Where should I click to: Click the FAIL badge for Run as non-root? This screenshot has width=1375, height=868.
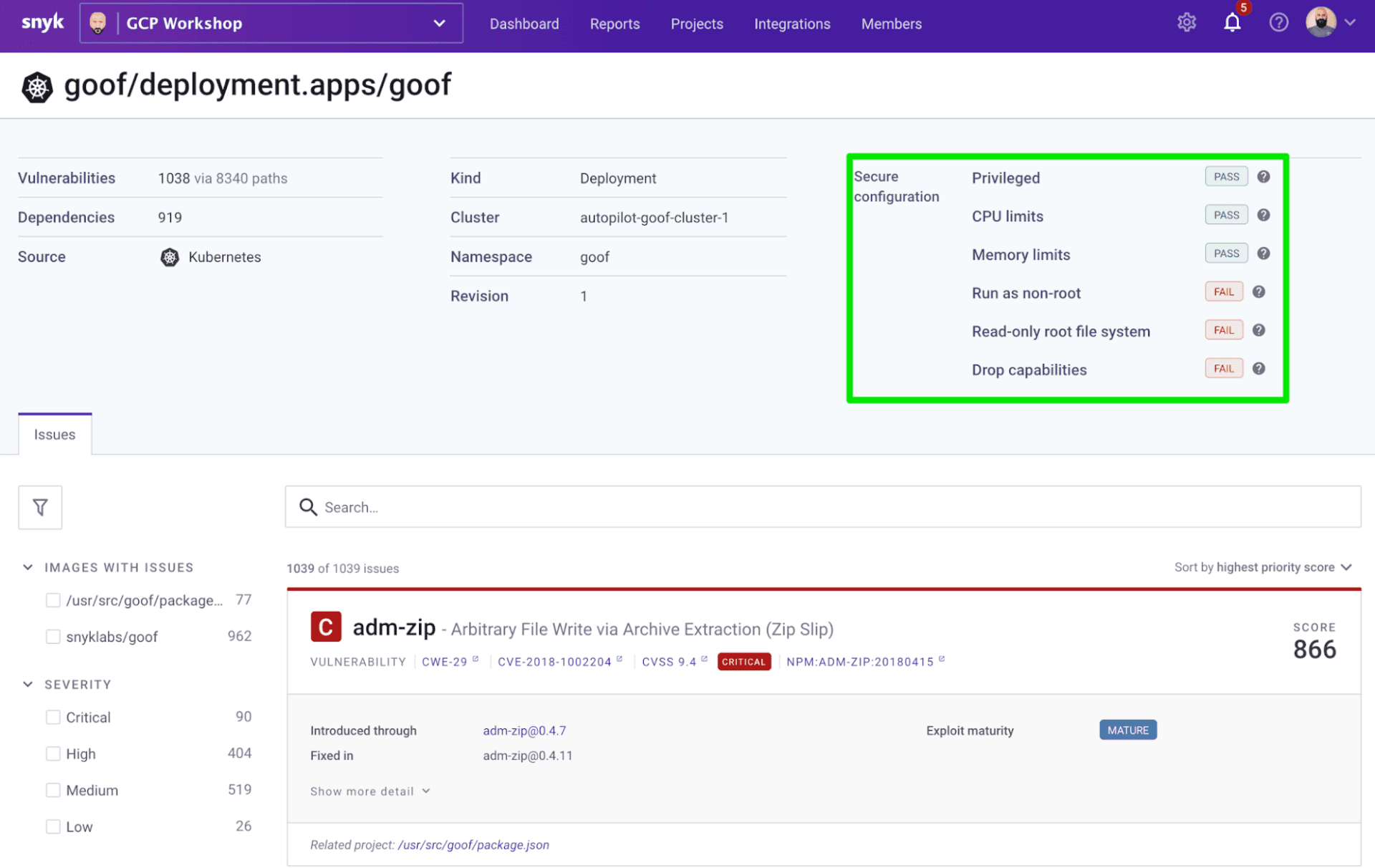point(1223,291)
